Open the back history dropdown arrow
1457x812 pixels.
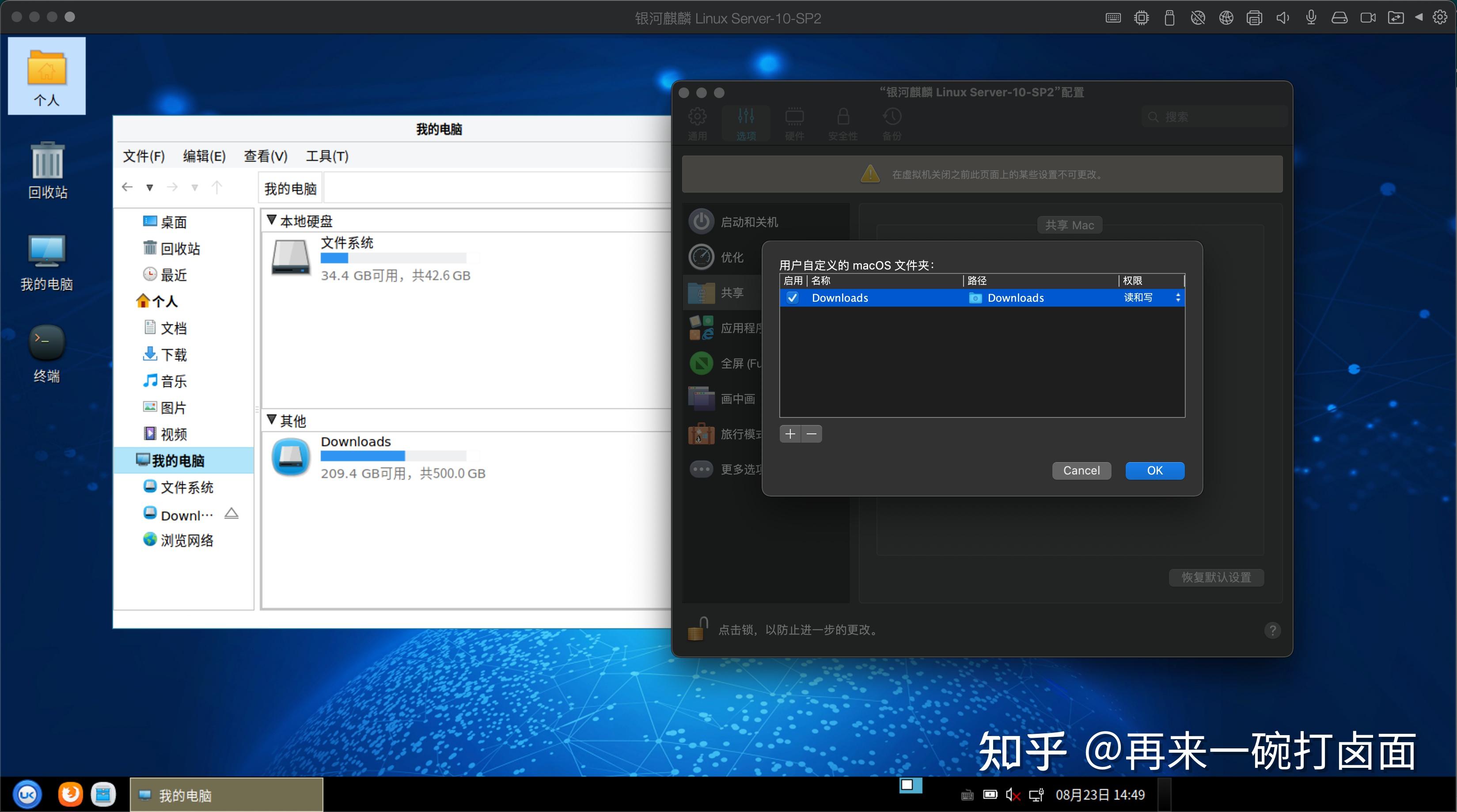150,188
